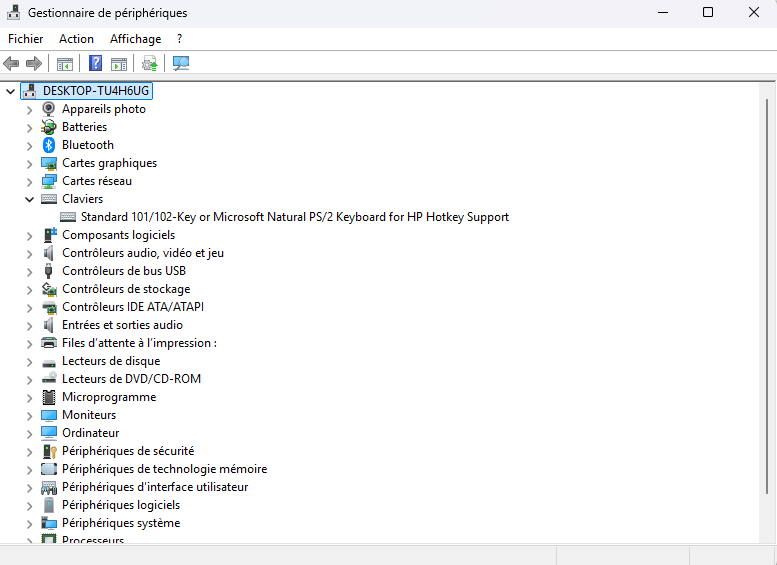Click the scan for hardware changes icon
This screenshot has height=565, width=777.
(181, 64)
